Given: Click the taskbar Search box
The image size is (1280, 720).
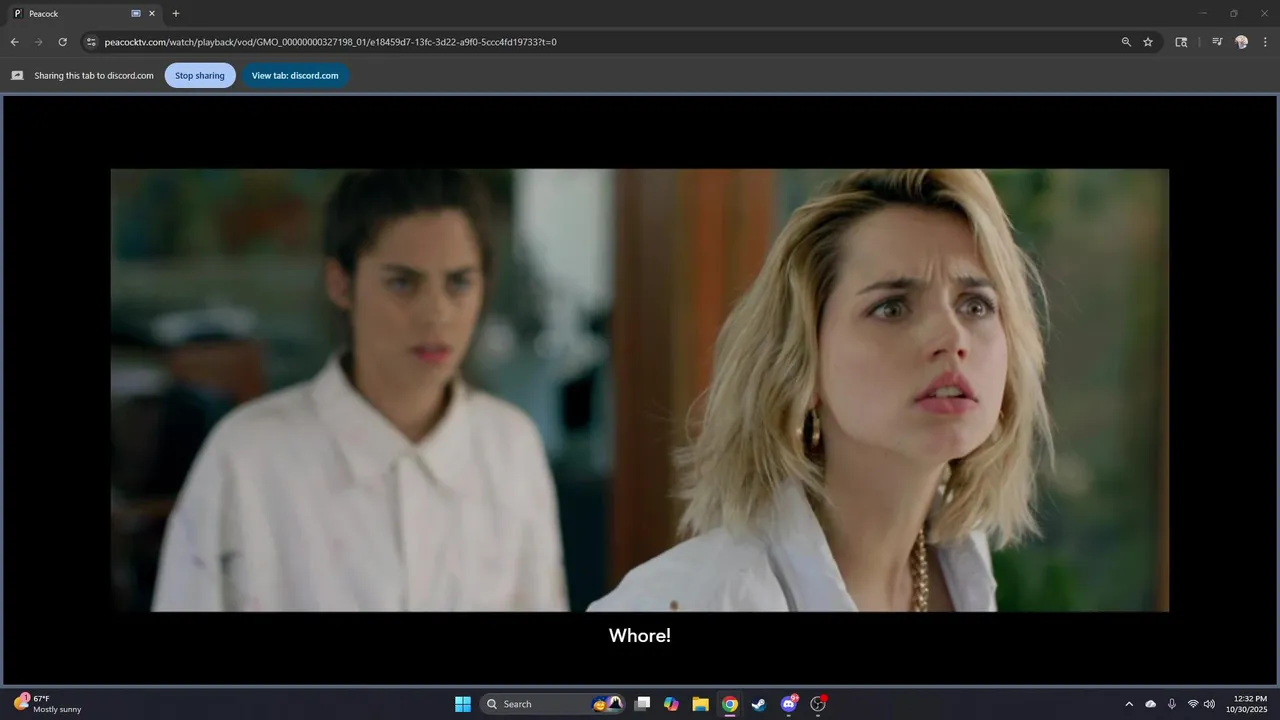Looking at the screenshot, I should [553, 704].
